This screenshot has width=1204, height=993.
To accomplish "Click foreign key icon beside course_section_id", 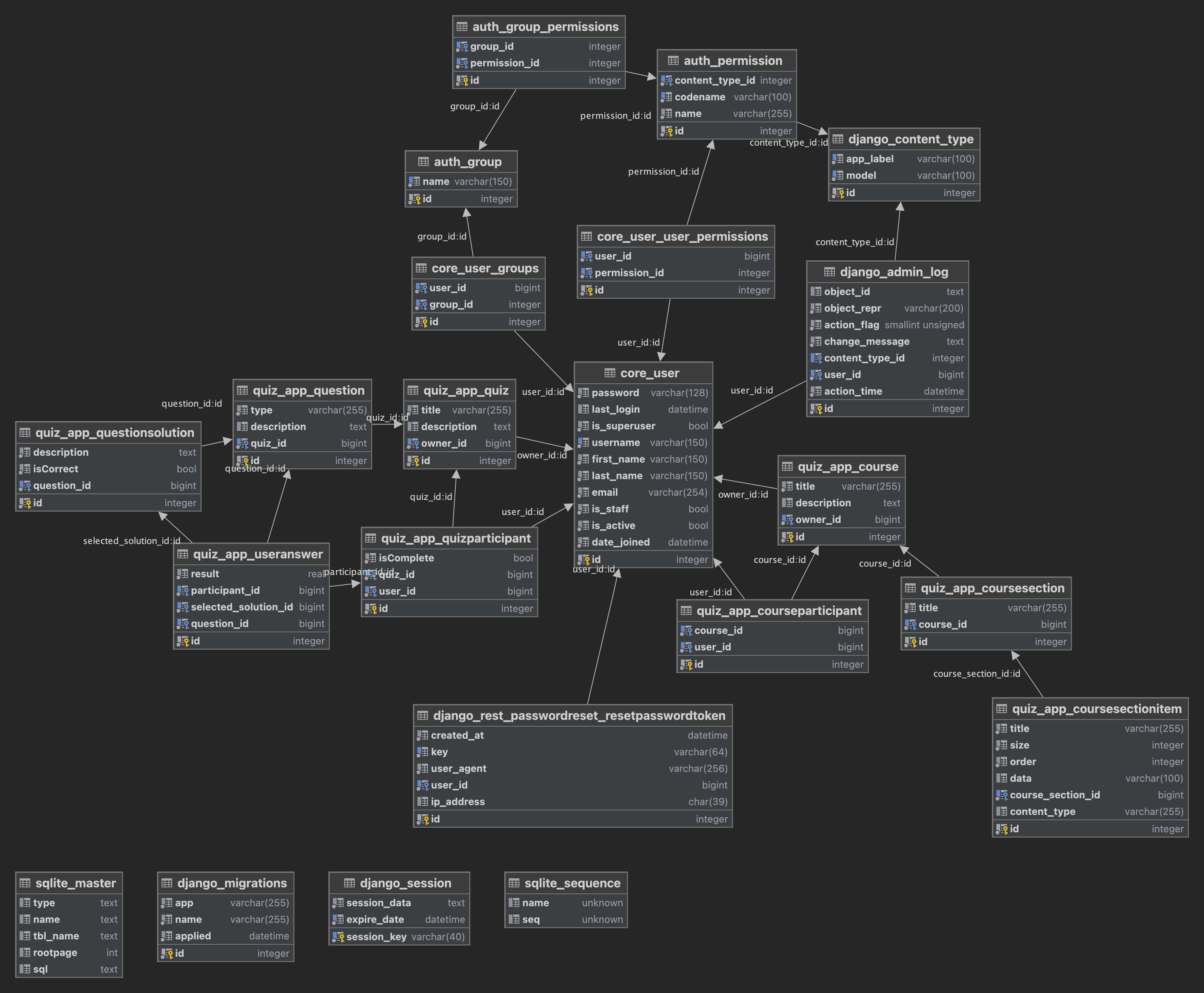I will [1001, 795].
